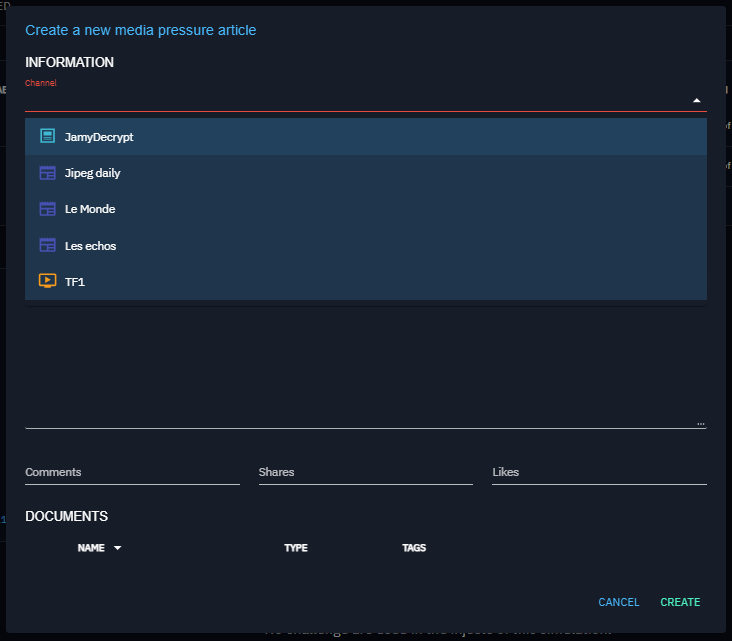This screenshot has width=732, height=641.
Task: Focus the Comments input field
Action: (132, 472)
